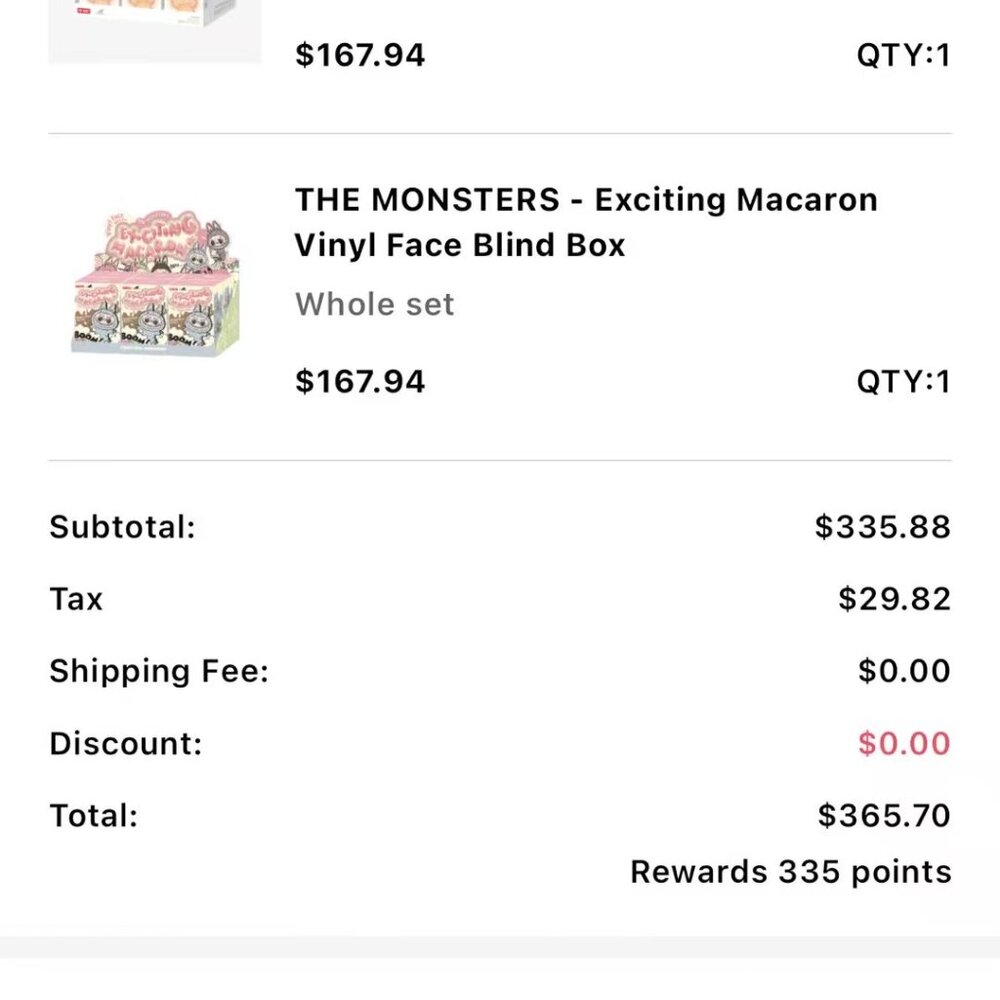Tap the Shipping Fee label
The width and height of the screenshot is (1000, 1000).
(x=159, y=671)
